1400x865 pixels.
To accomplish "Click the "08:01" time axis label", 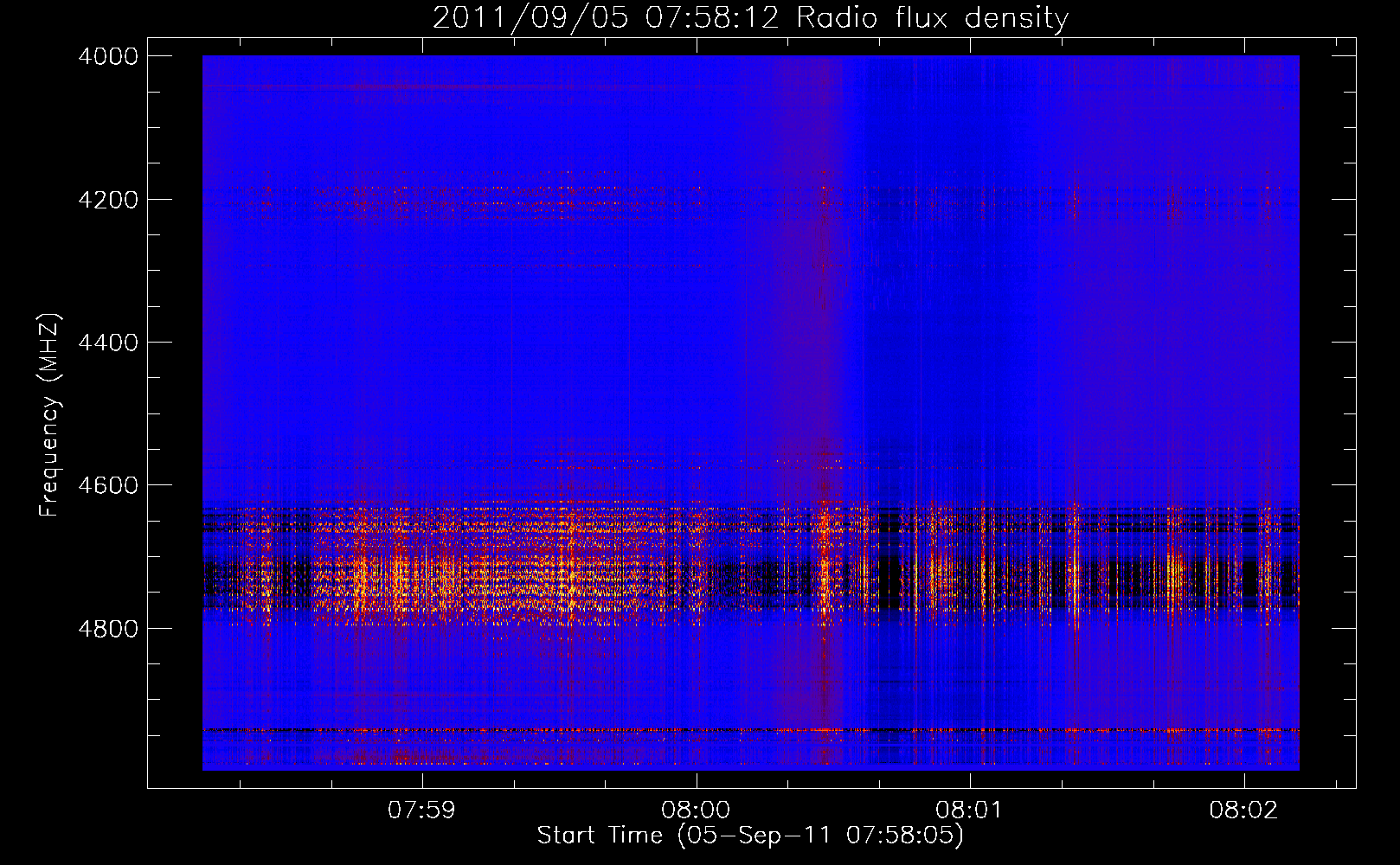I will point(970,811).
